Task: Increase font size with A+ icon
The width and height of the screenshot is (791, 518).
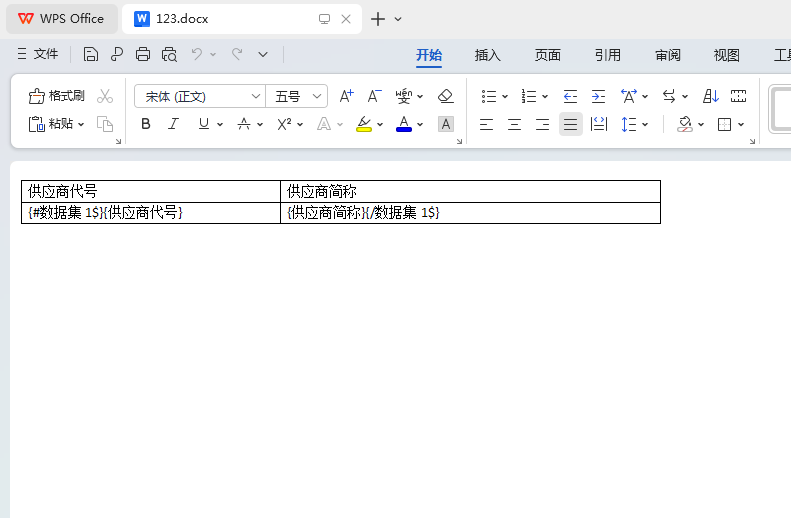Action: [347, 96]
